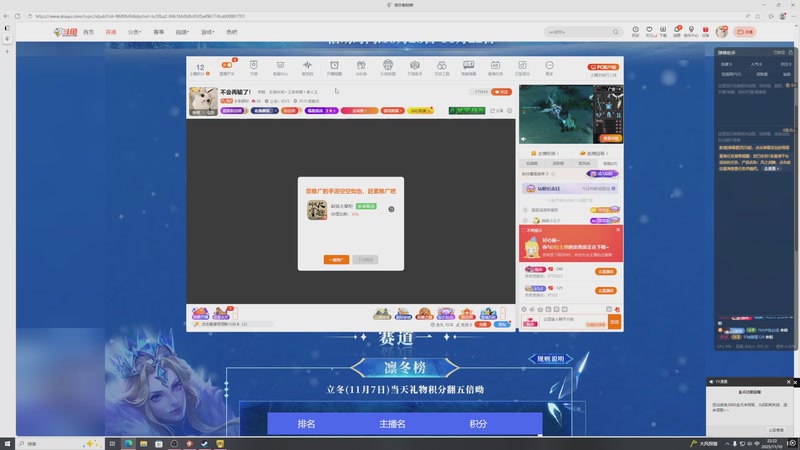Open the music note card icon
Viewport: 800px width, 450px height.
pyautogui.click(x=522, y=65)
